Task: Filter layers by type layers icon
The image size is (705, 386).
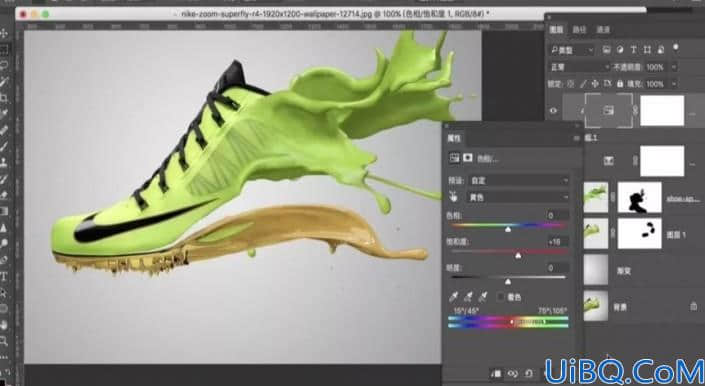Action: pos(634,49)
